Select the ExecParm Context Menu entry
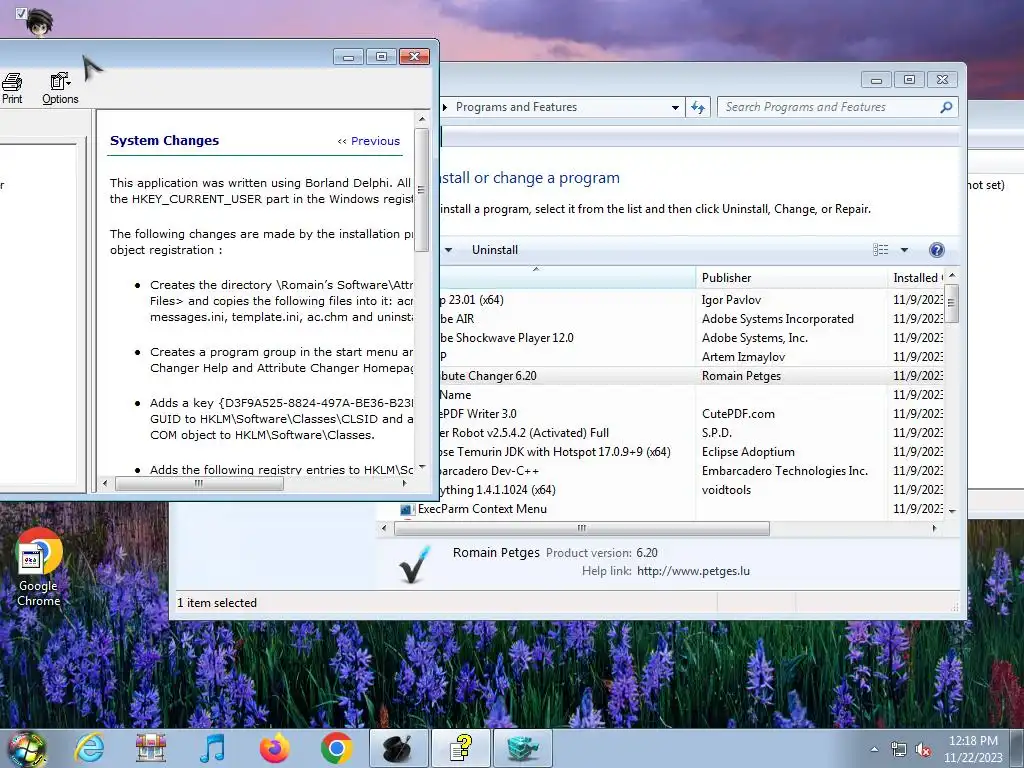This screenshot has height=768, width=1024. click(482, 509)
